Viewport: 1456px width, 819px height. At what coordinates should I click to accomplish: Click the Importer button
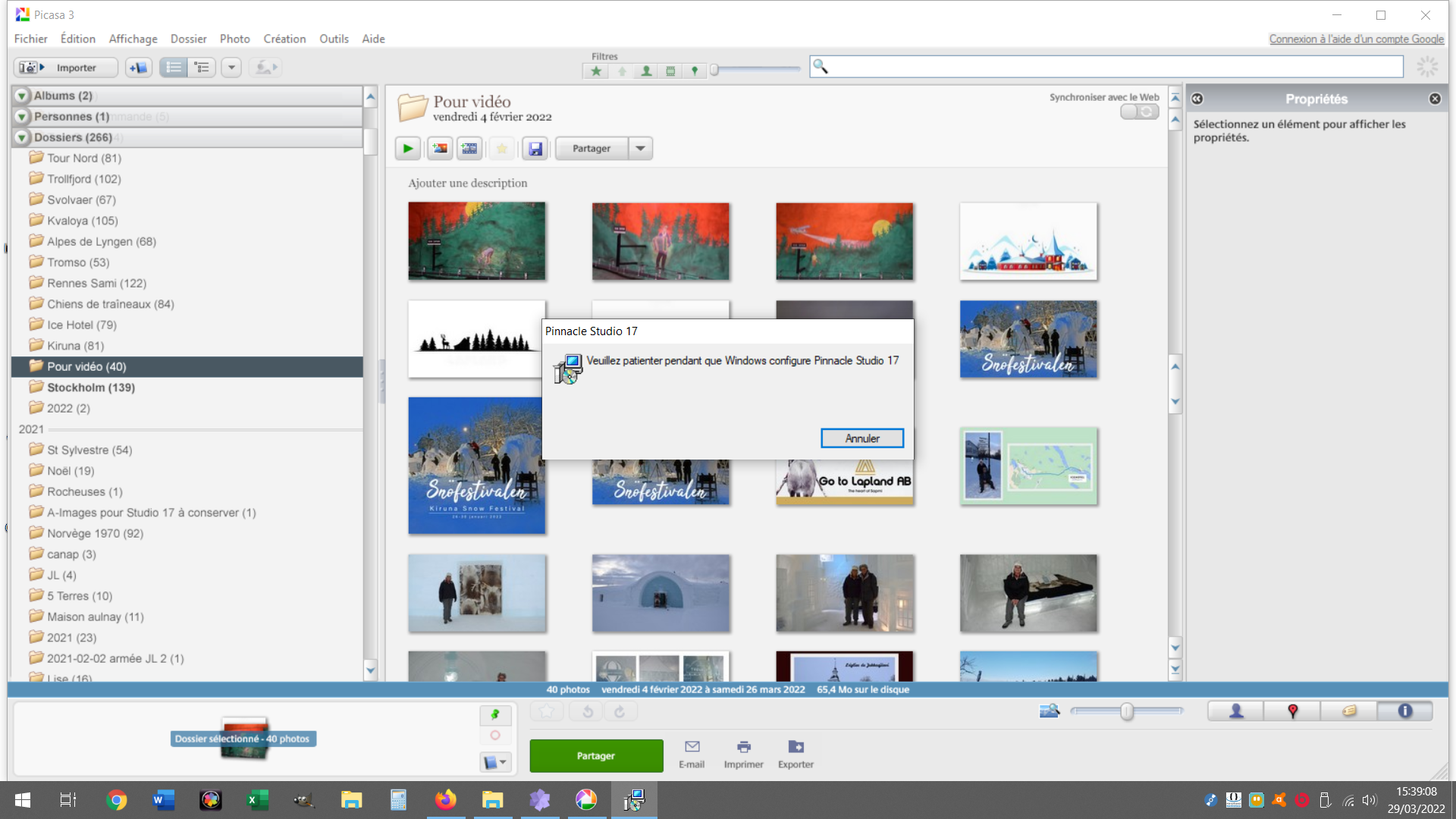[x=66, y=67]
